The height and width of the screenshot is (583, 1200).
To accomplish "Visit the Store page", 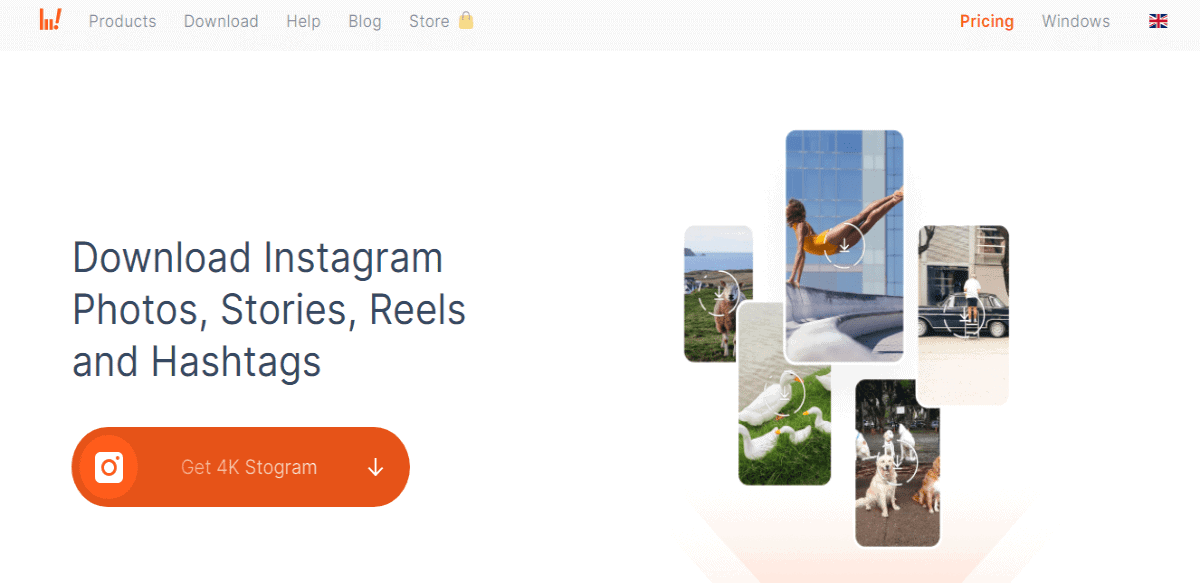I will 429,21.
